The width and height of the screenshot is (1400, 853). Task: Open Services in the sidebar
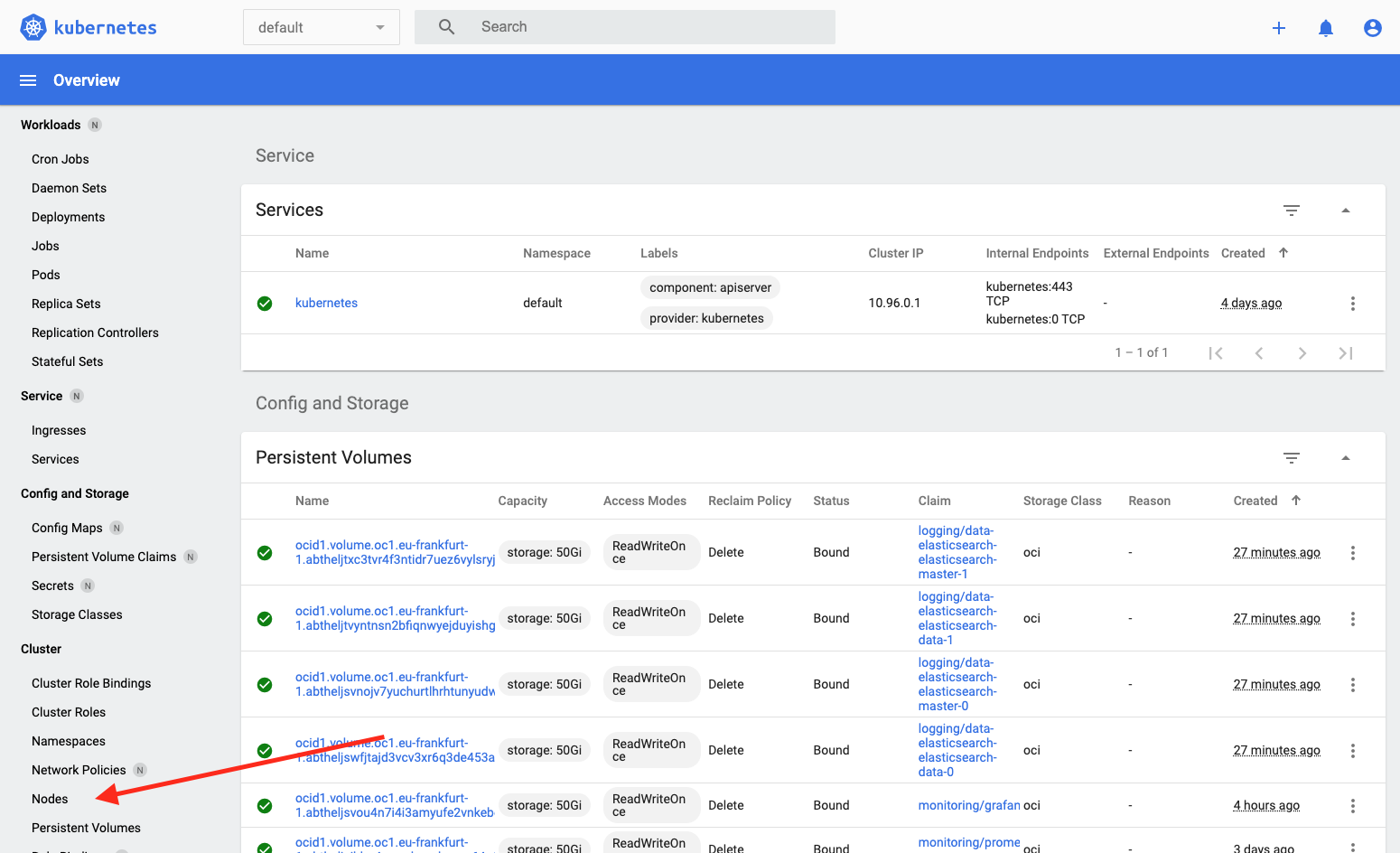tap(55, 459)
